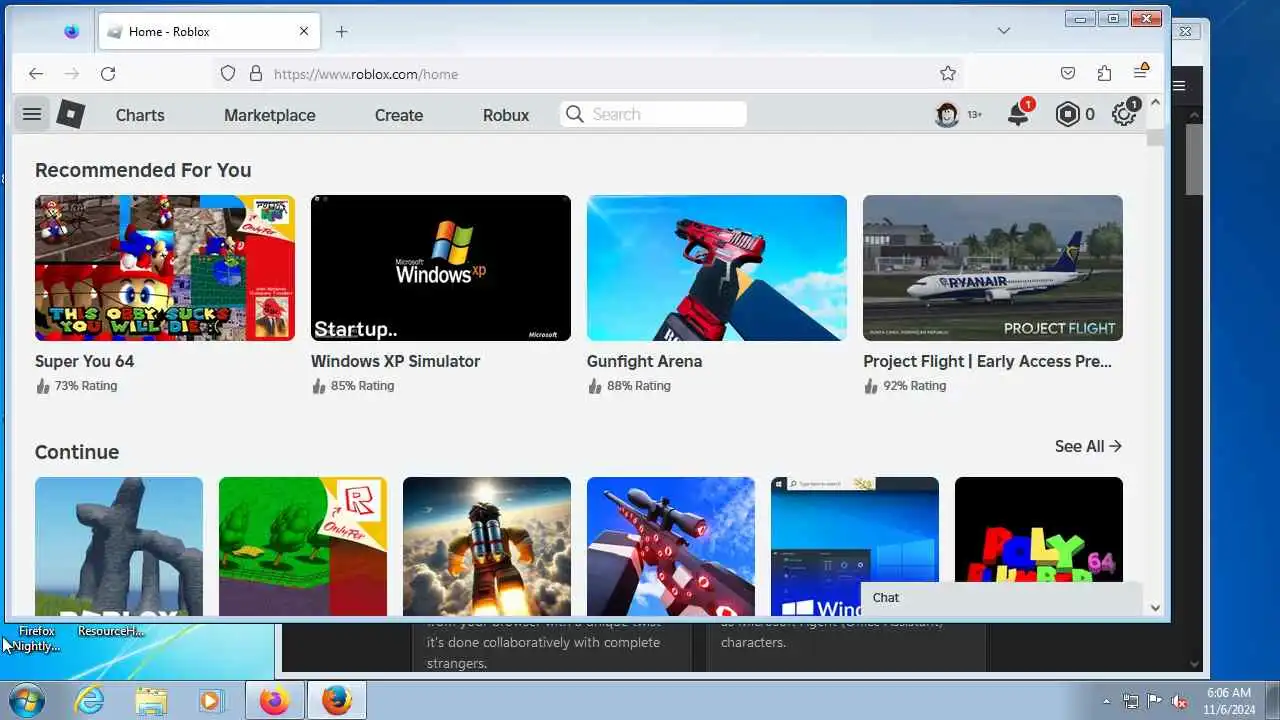Select the Home - Roblox tab
This screenshot has height=720, width=1280.
coord(208,31)
